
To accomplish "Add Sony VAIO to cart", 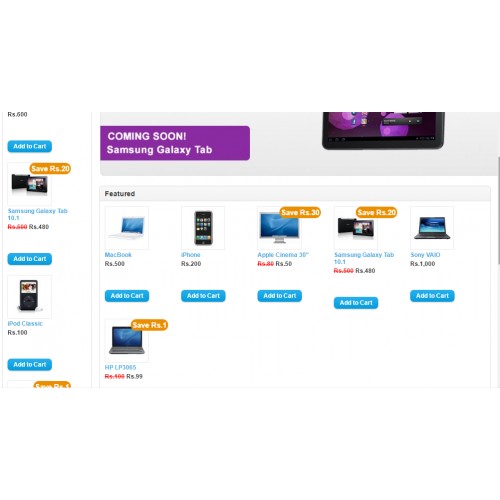I will pos(432,296).
